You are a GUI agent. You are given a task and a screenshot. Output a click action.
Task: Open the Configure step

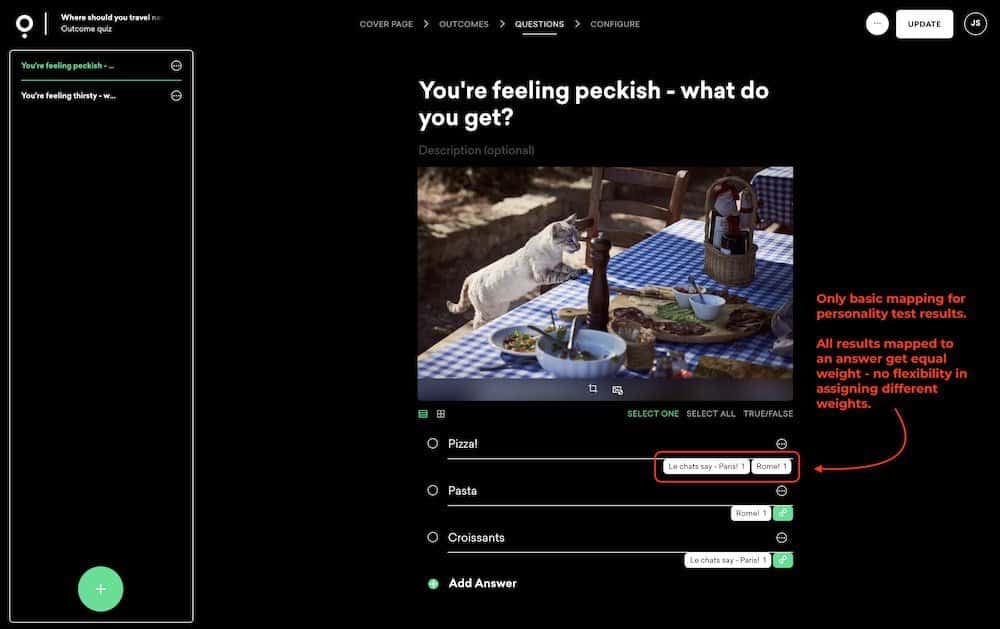pos(615,24)
